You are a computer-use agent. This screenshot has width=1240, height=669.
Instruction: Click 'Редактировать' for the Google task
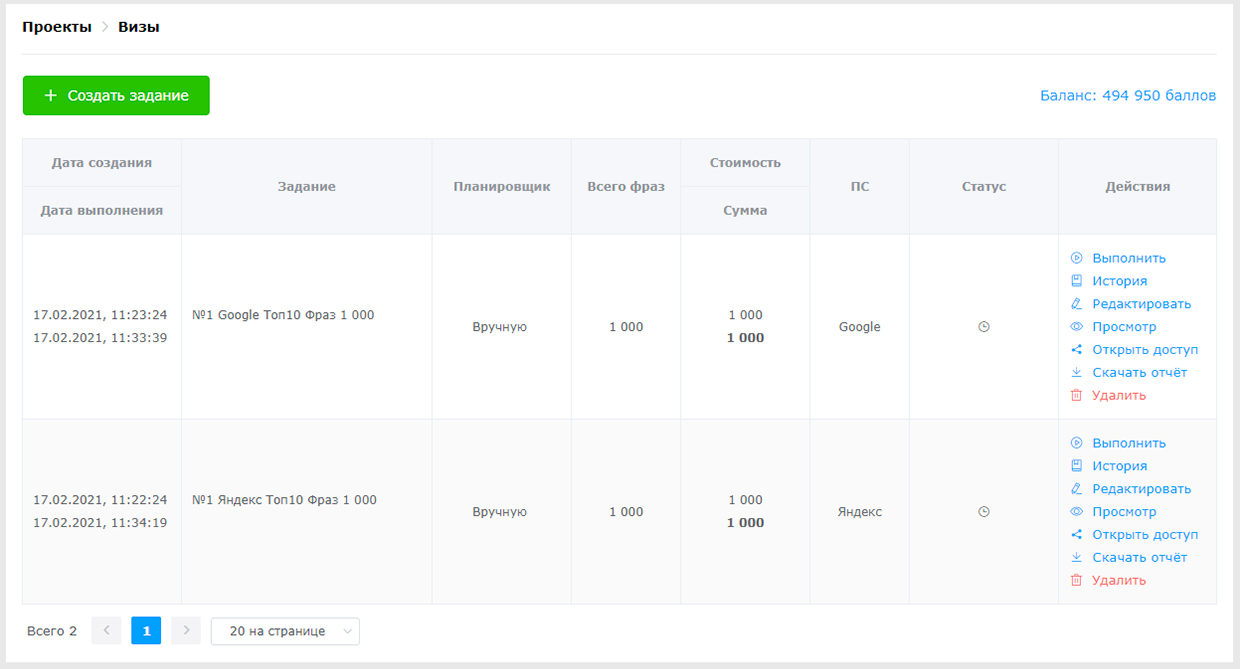coord(1142,304)
